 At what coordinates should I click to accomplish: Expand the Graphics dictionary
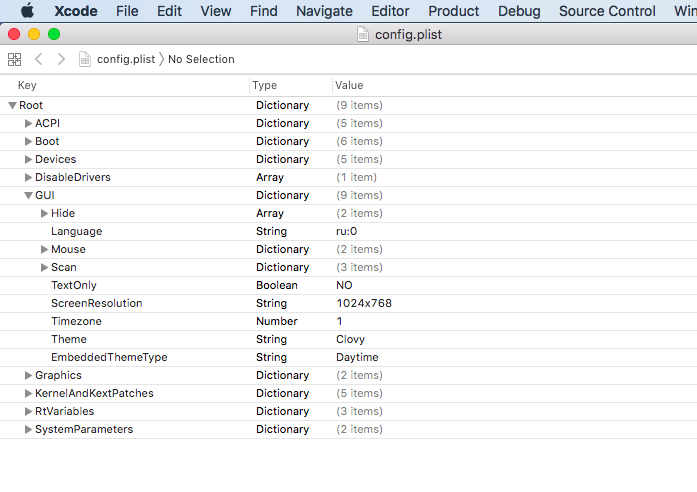28,375
